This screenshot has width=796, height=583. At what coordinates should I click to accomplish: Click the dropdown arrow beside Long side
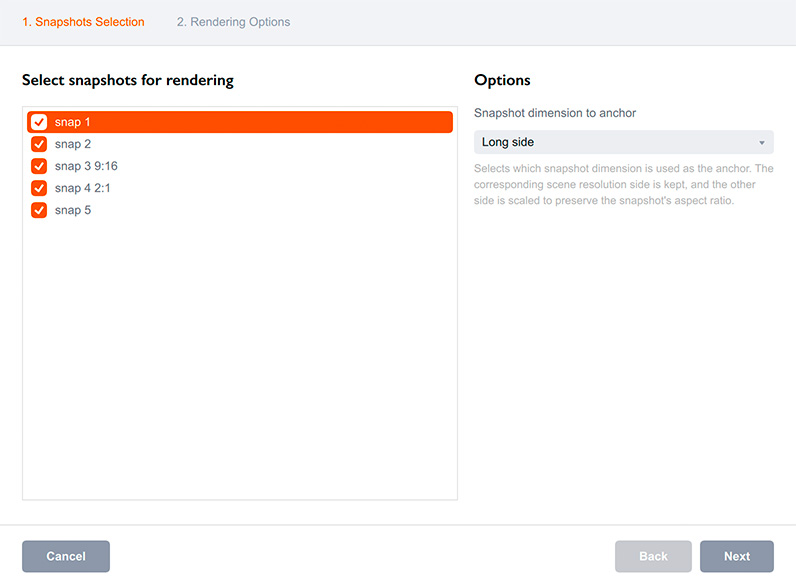pos(762,143)
